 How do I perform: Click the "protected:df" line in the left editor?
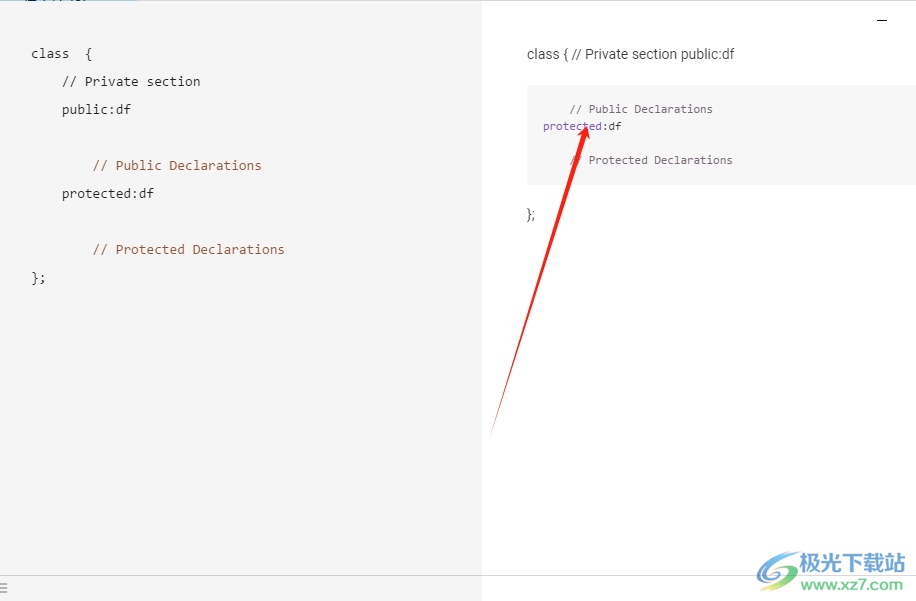point(107,194)
